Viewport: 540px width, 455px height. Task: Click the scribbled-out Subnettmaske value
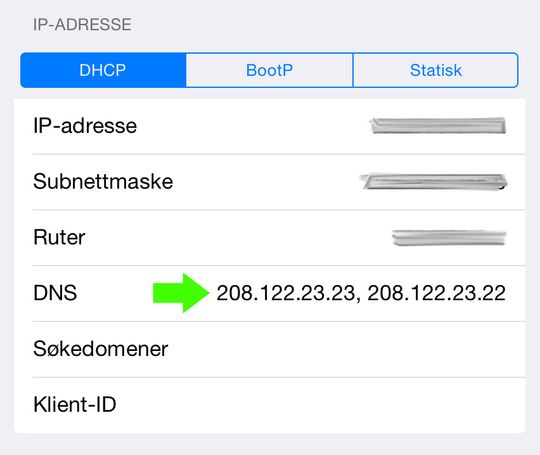[x=433, y=182]
